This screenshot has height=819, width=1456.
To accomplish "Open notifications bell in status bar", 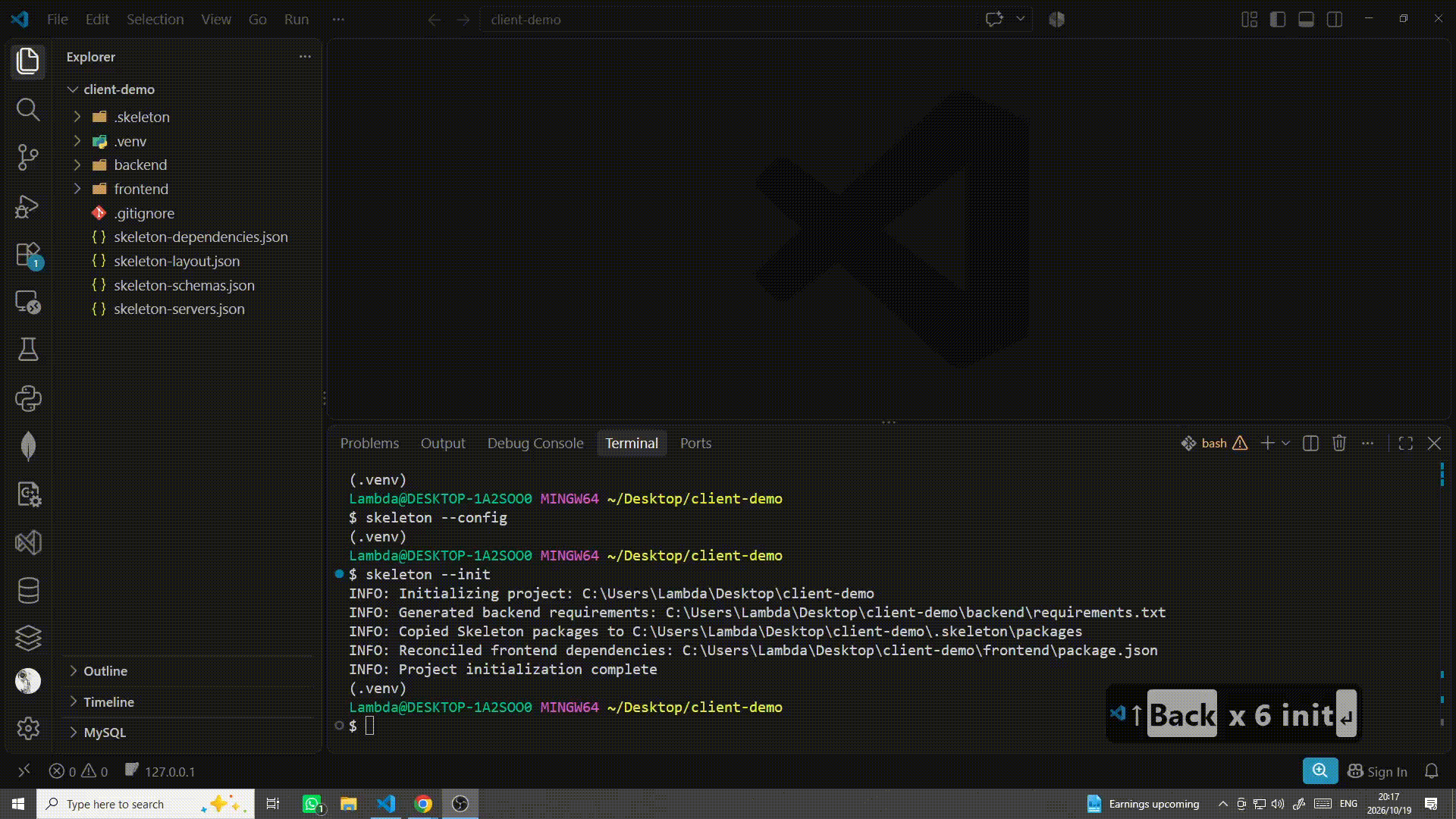I will [x=1431, y=771].
